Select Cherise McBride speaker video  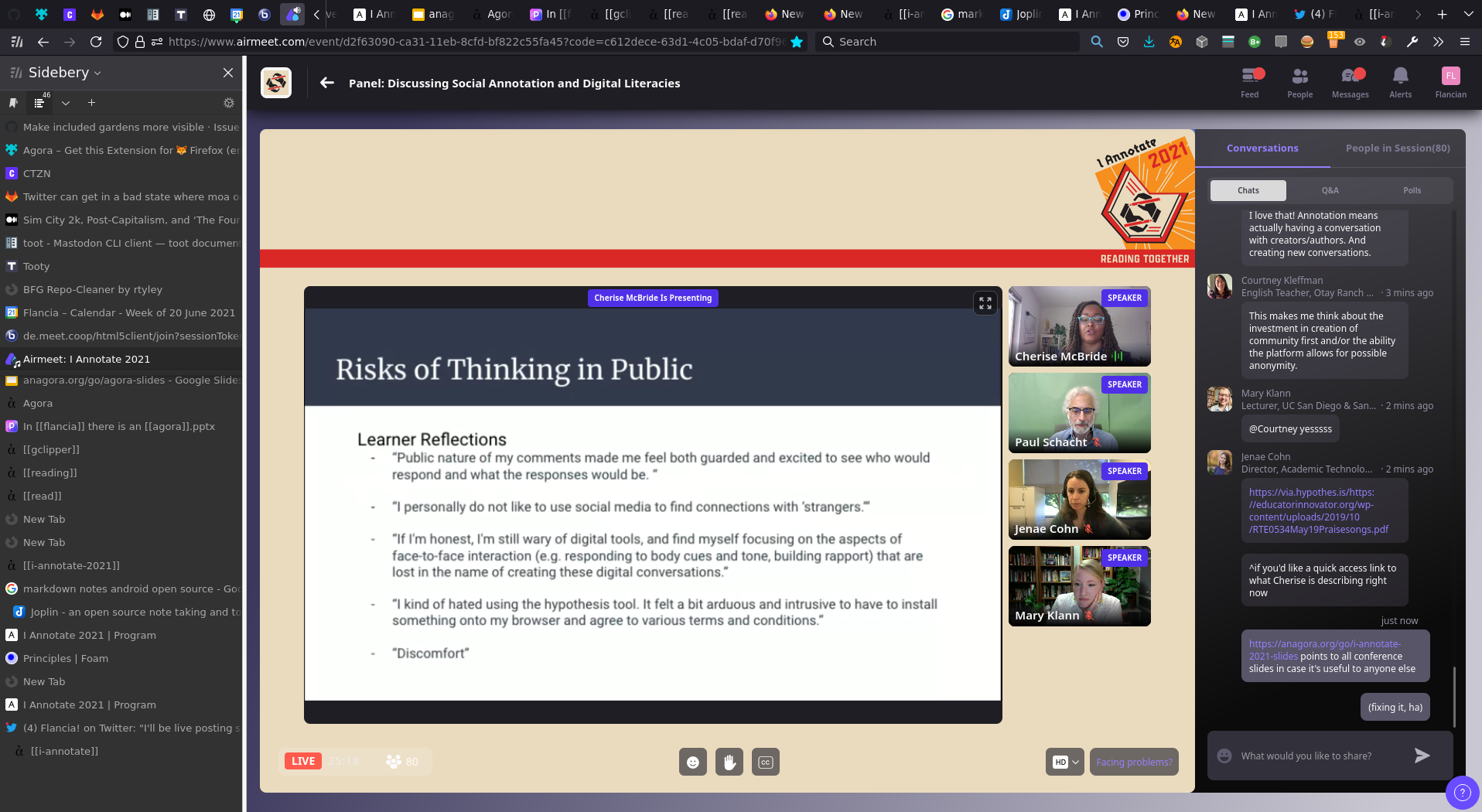(1079, 326)
